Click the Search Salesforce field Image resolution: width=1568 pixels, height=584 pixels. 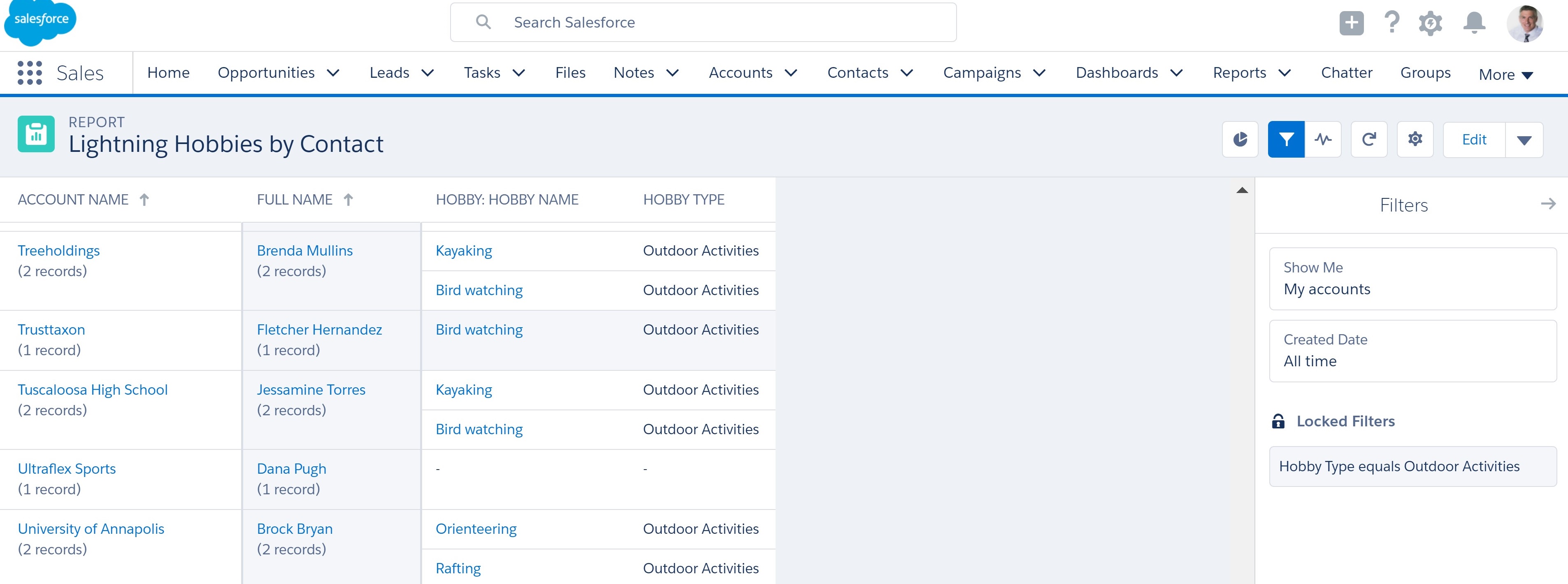(x=702, y=23)
